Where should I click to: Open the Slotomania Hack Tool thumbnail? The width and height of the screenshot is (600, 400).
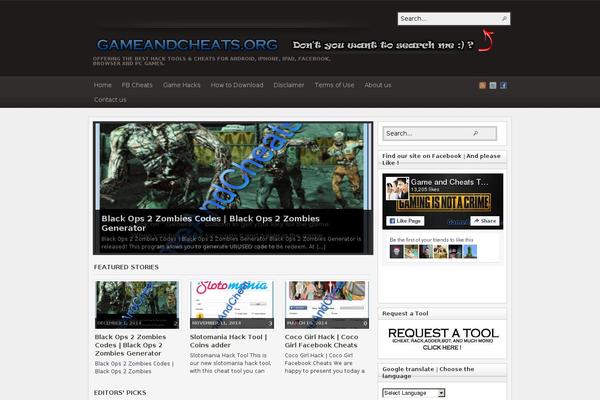point(232,305)
